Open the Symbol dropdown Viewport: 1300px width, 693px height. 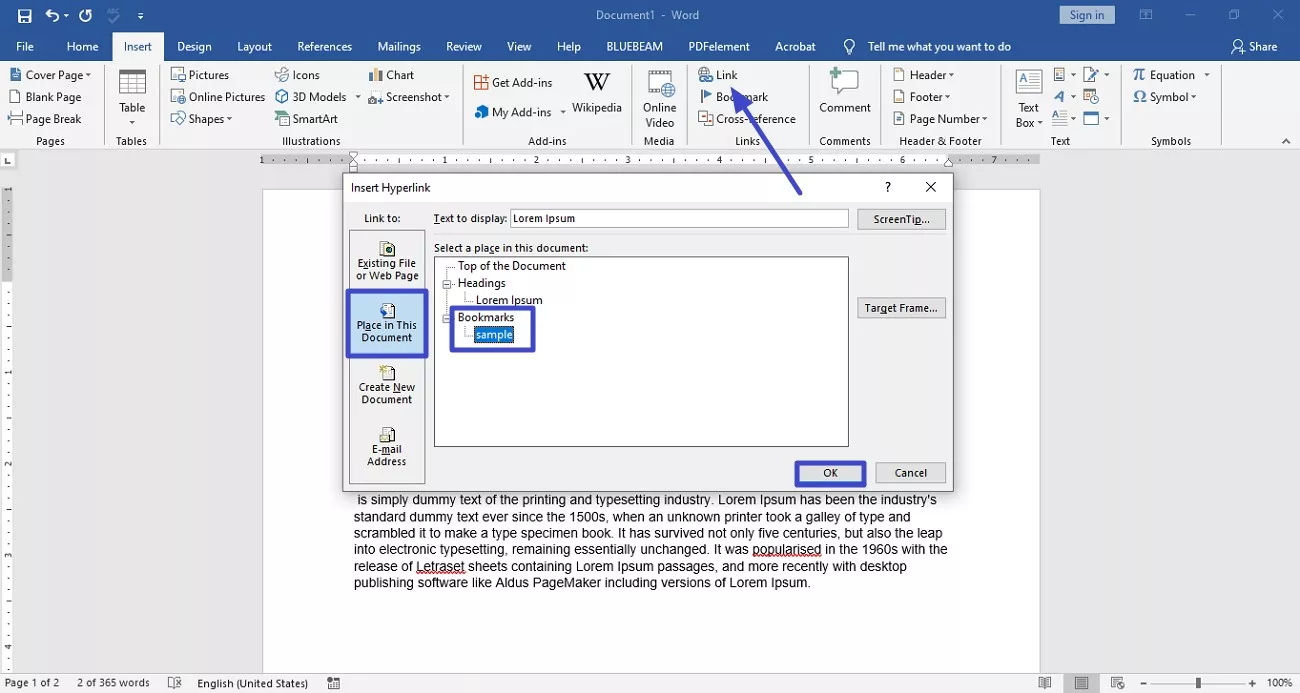click(x=1166, y=97)
